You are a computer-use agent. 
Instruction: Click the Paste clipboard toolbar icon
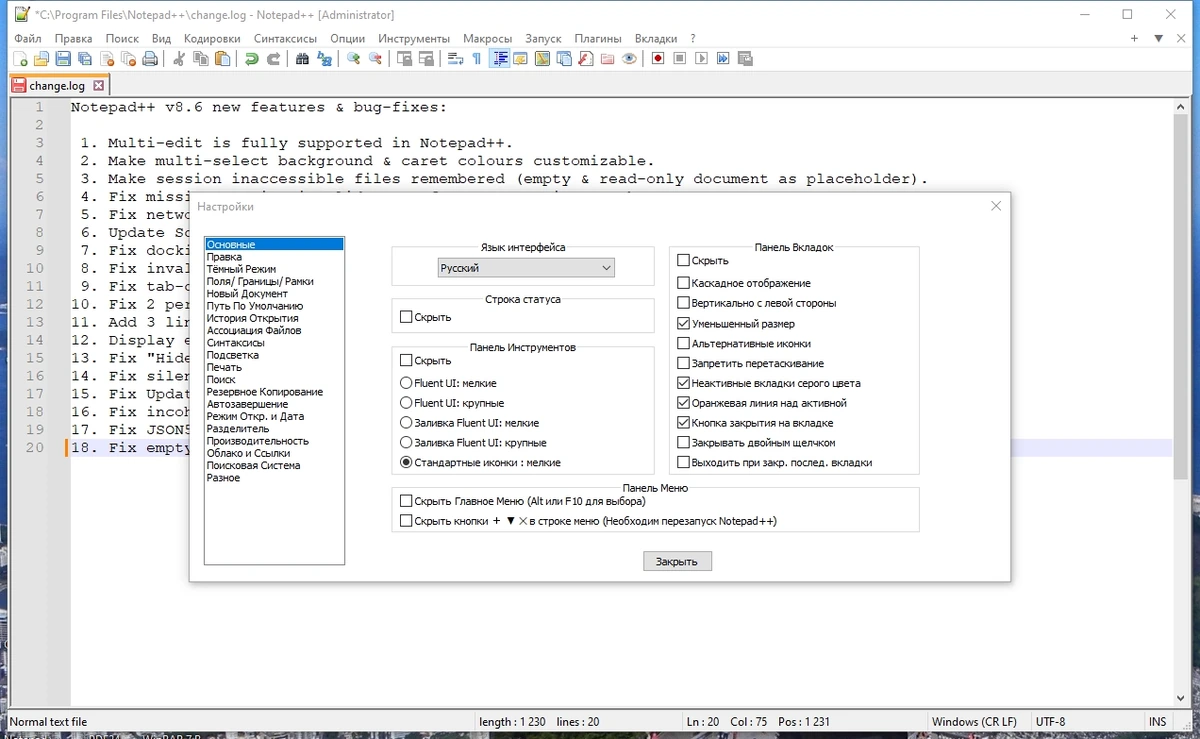(x=223, y=59)
